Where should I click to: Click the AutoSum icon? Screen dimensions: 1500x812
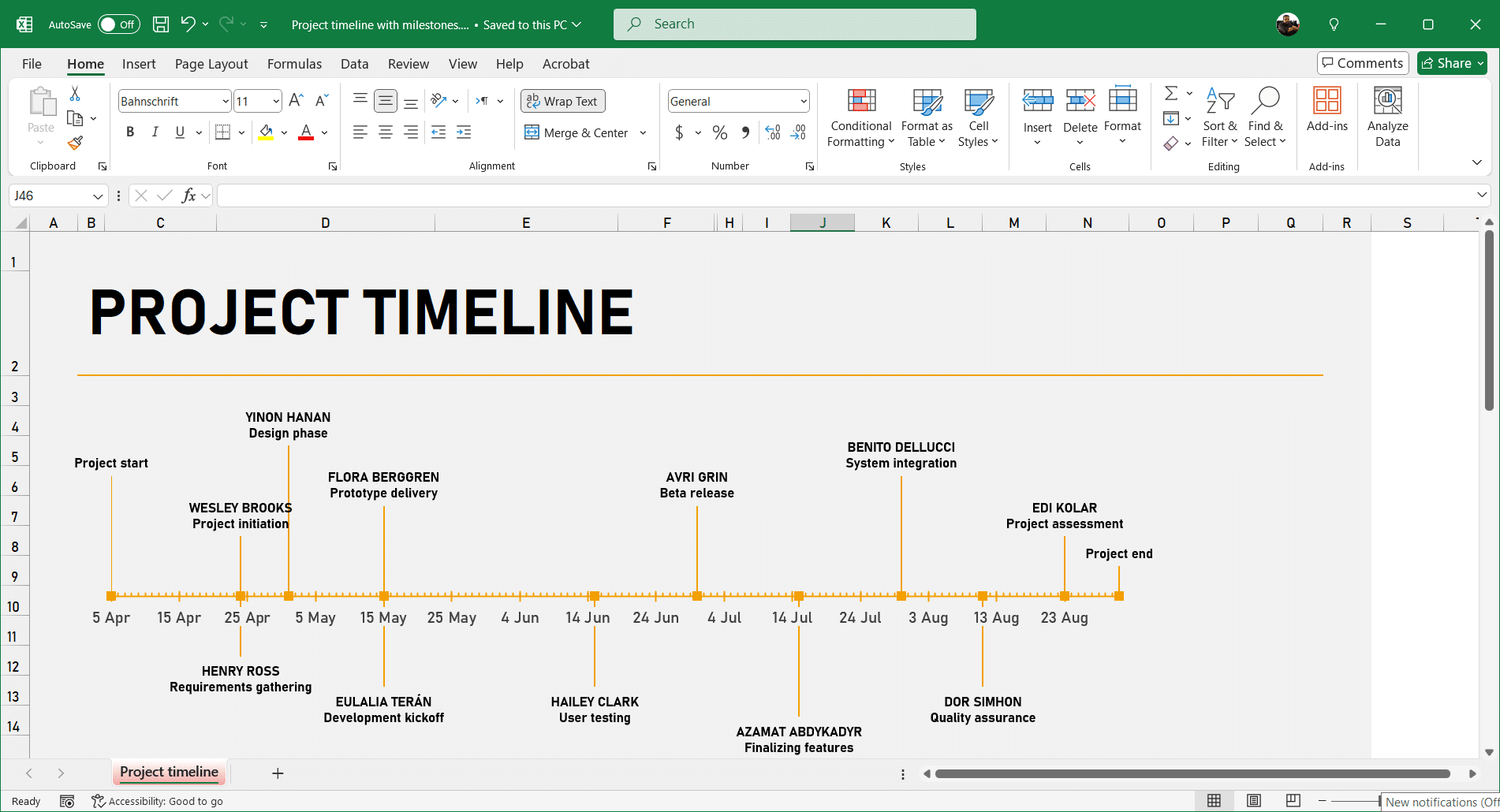(1171, 91)
